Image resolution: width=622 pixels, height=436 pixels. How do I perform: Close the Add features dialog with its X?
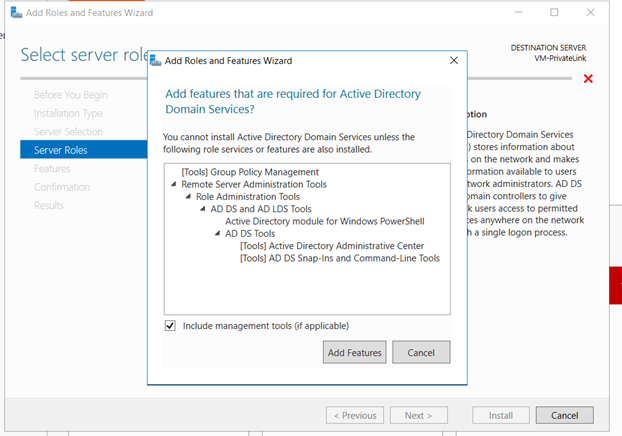454,60
